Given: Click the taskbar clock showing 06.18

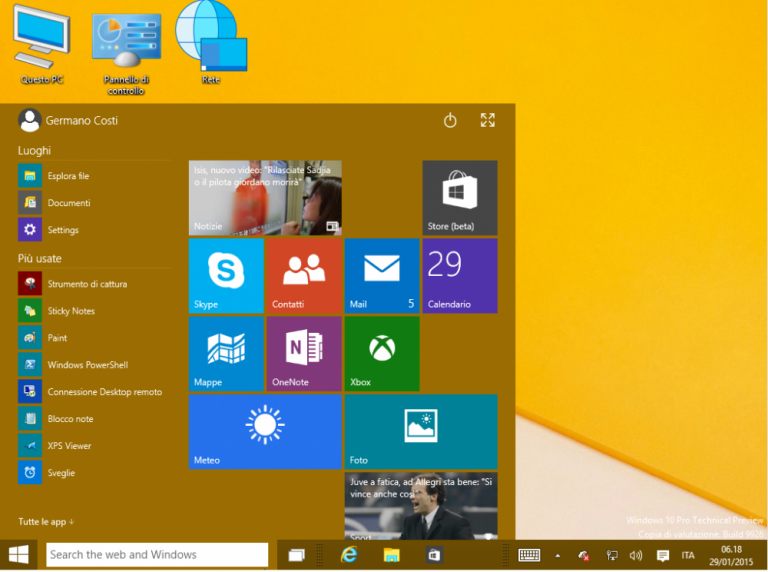Looking at the screenshot, I should pyautogui.click(x=731, y=556).
